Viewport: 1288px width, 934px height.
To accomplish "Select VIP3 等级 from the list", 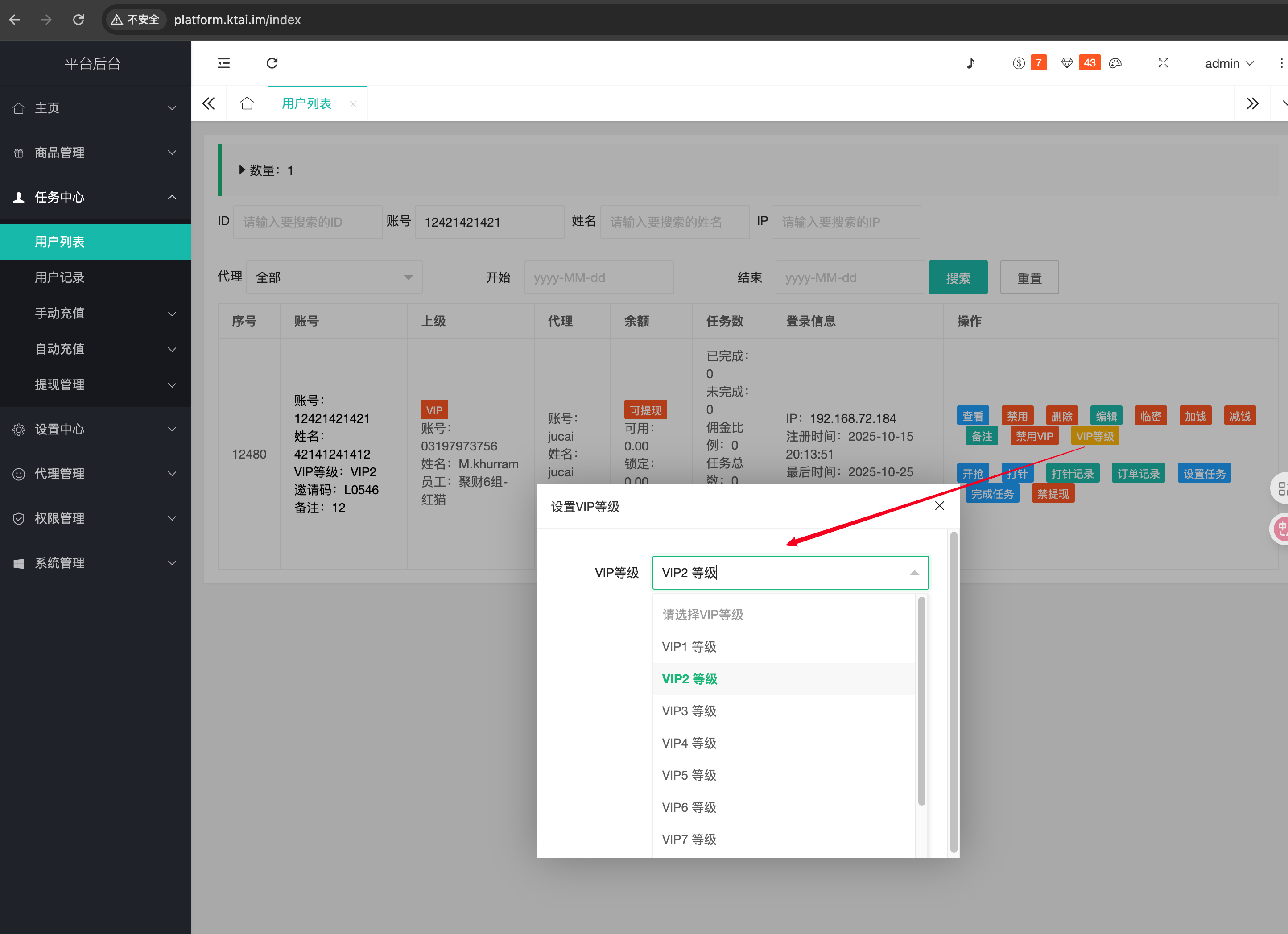I will (689, 711).
